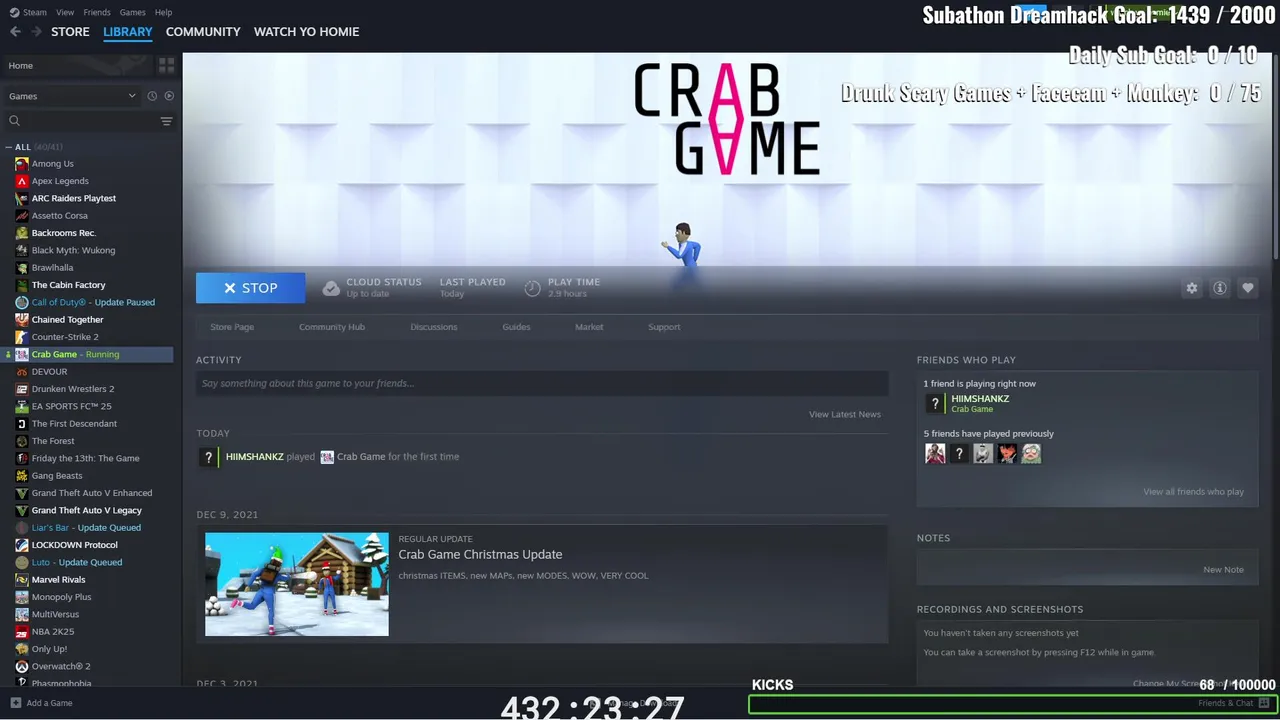Open the Market link
Viewport: 1280px width, 720px height.
[589, 327]
